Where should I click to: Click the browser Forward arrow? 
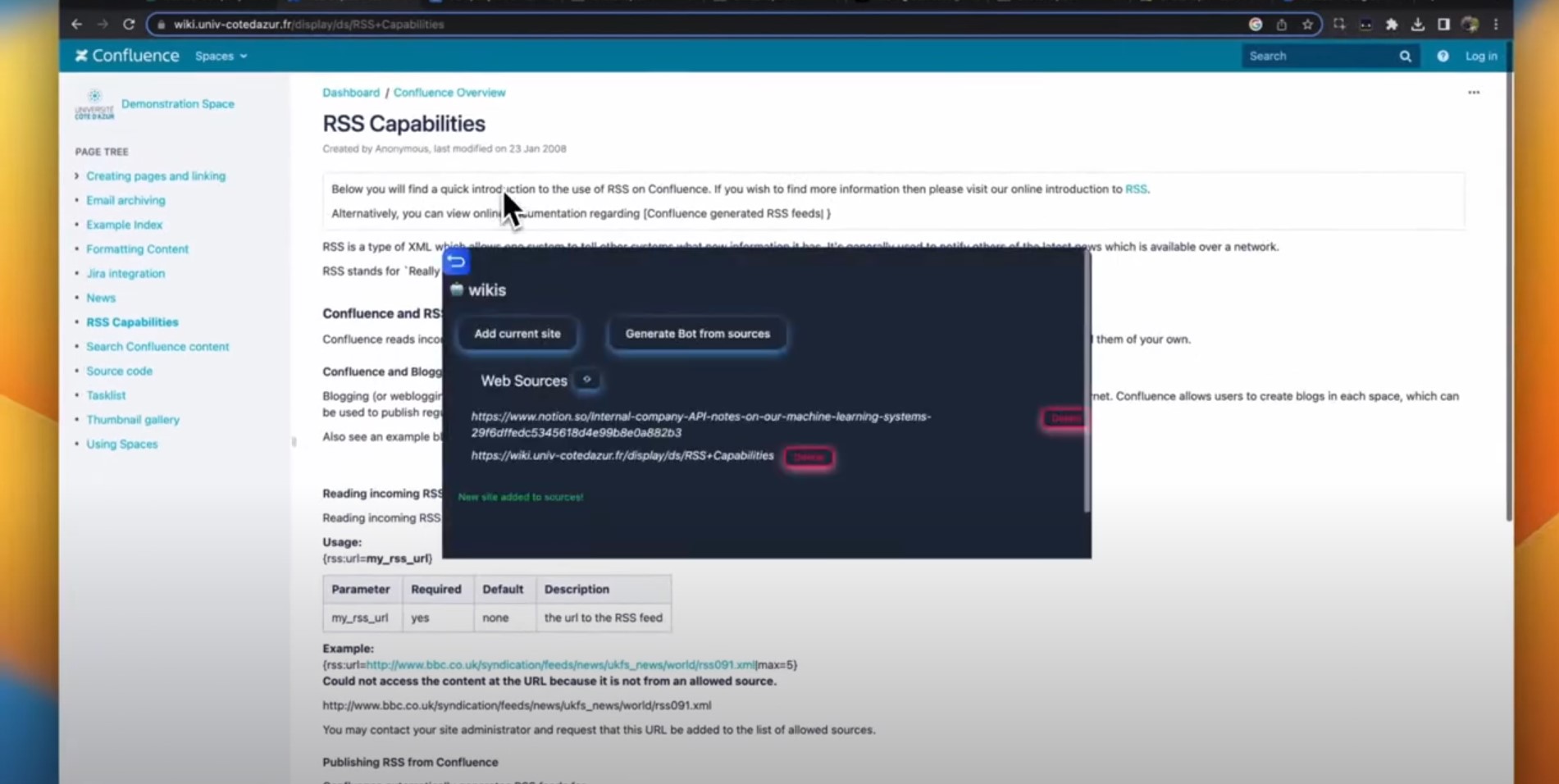coord(103,25)
